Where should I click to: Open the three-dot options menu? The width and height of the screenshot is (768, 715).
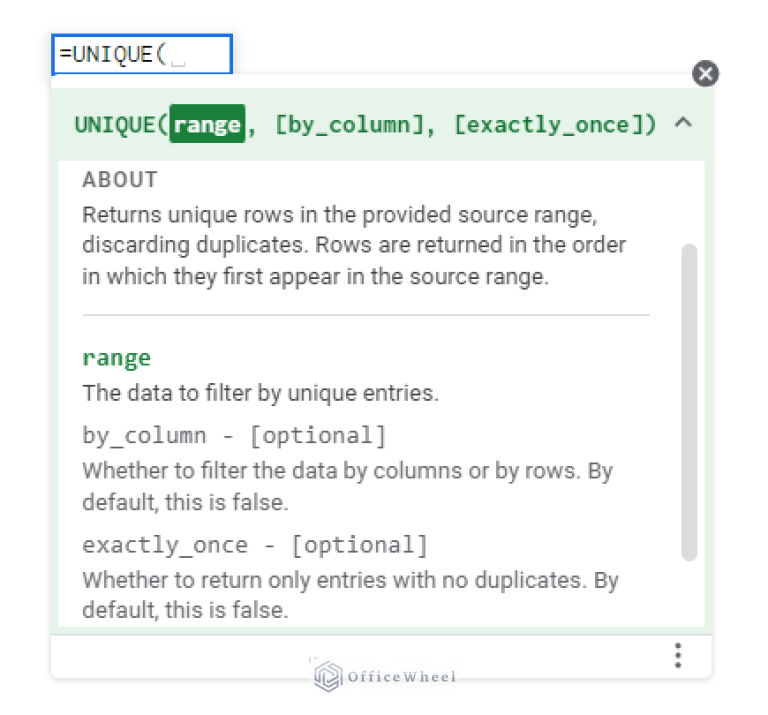pos(678,655)
